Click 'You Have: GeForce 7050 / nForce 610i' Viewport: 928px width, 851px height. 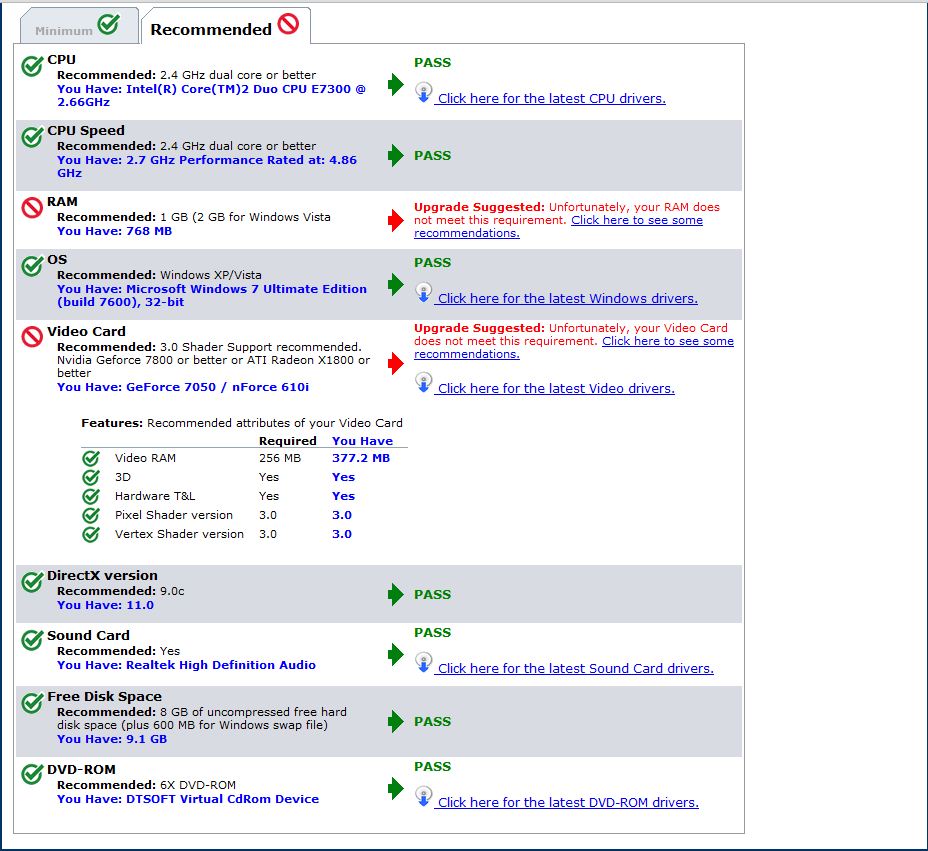[183, 387]
